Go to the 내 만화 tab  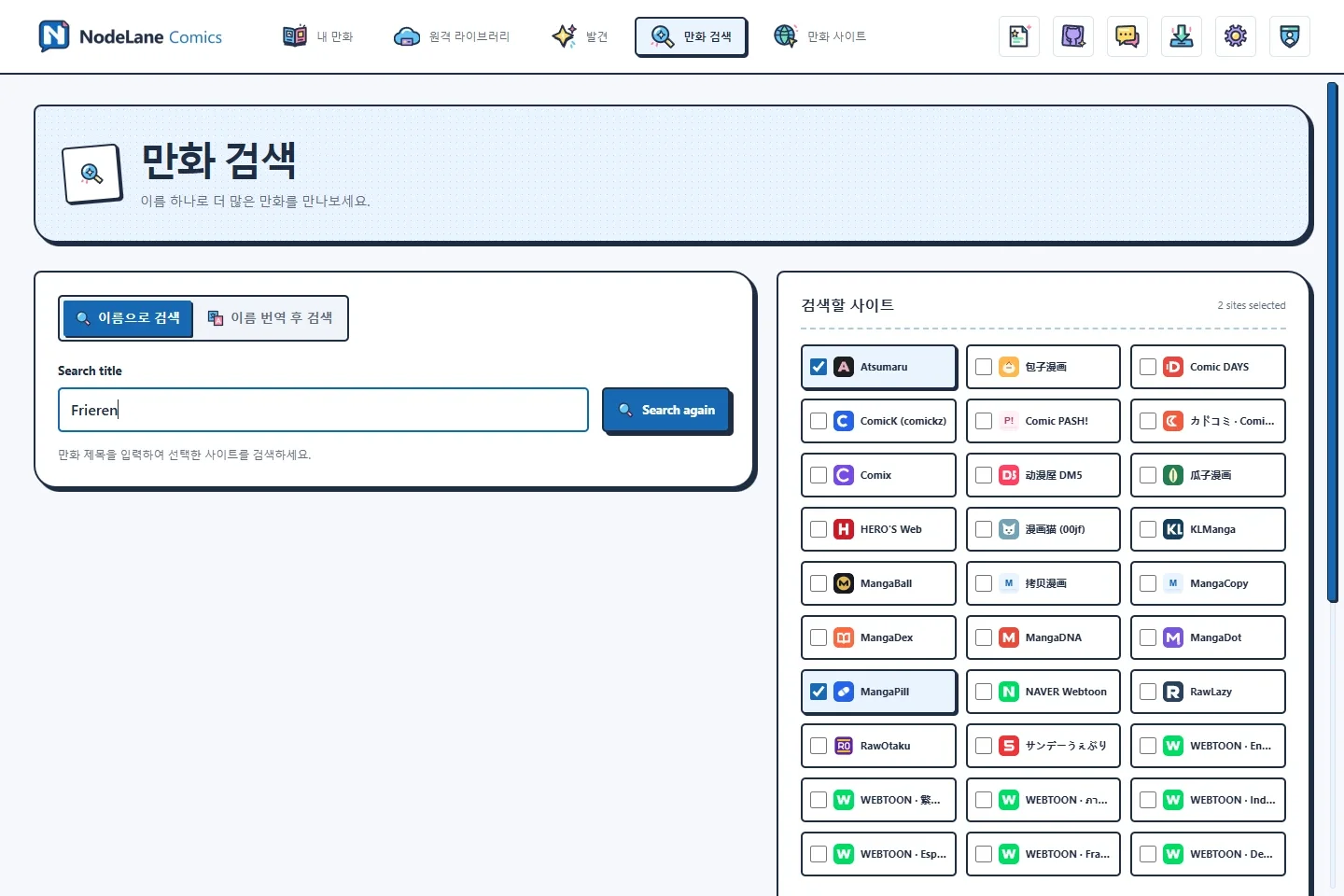[318, 36]
